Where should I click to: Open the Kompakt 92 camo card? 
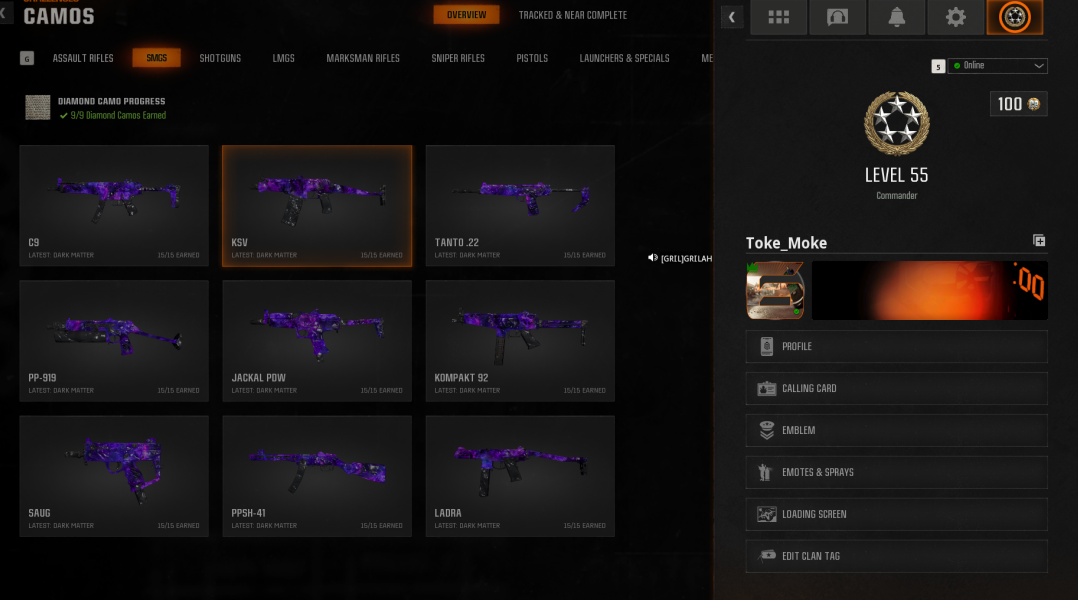520,341
